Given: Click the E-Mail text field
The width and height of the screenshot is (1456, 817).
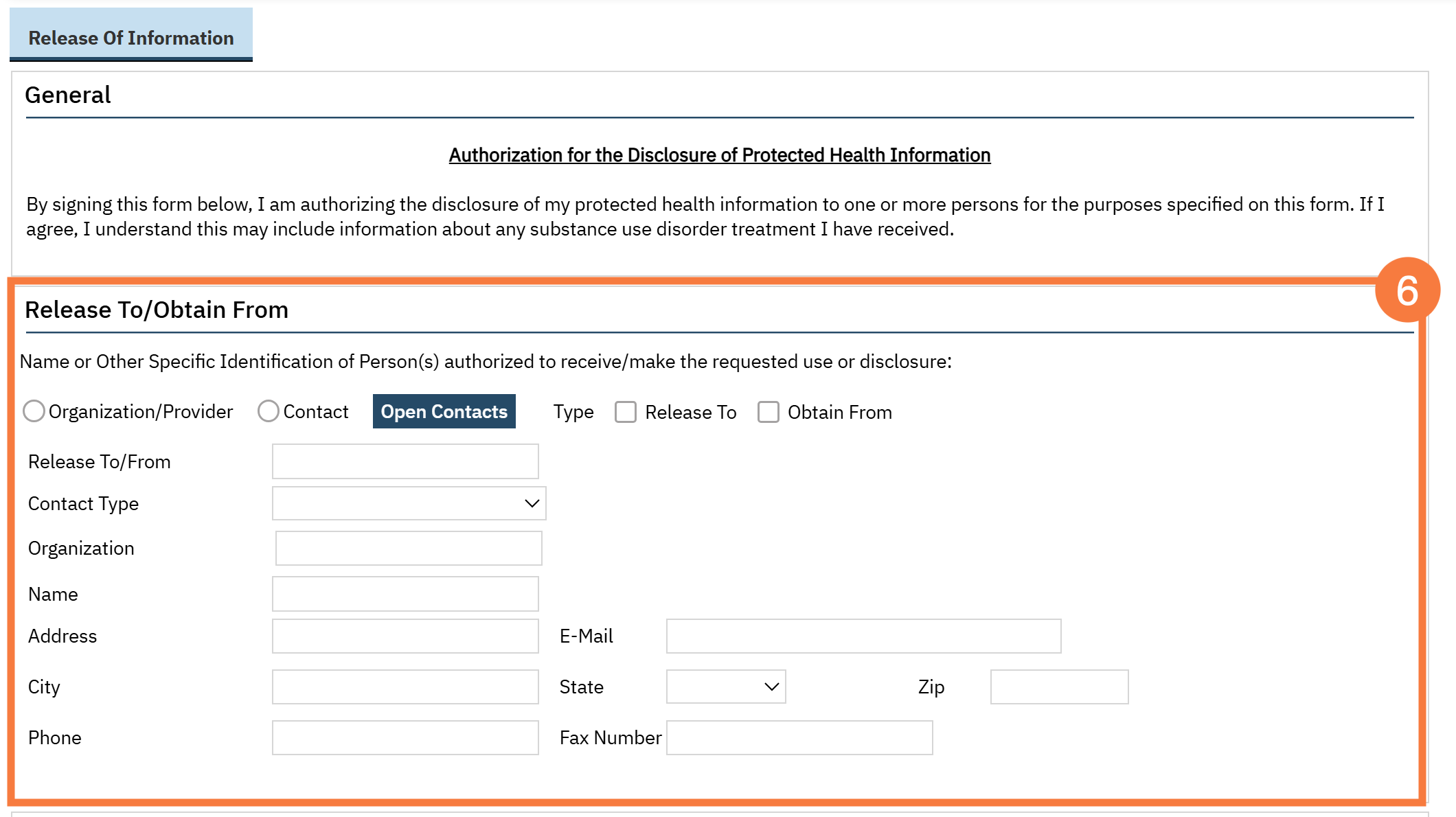Looking at the screenshot, I should (863, 636).
